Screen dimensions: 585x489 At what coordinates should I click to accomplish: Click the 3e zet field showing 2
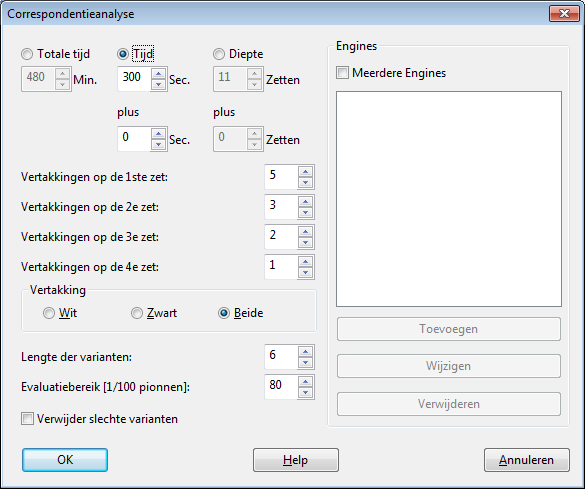281,237
